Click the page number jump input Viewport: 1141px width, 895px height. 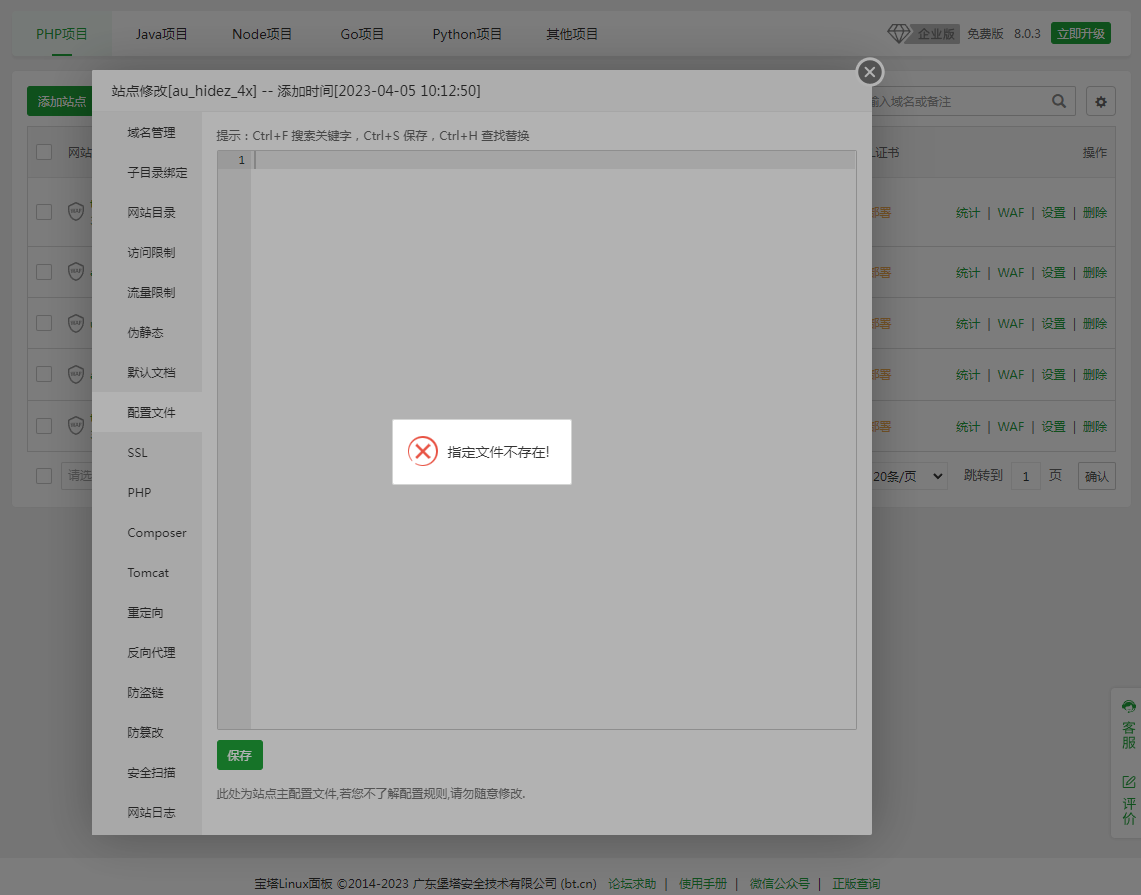click(x=1026, y=476)
